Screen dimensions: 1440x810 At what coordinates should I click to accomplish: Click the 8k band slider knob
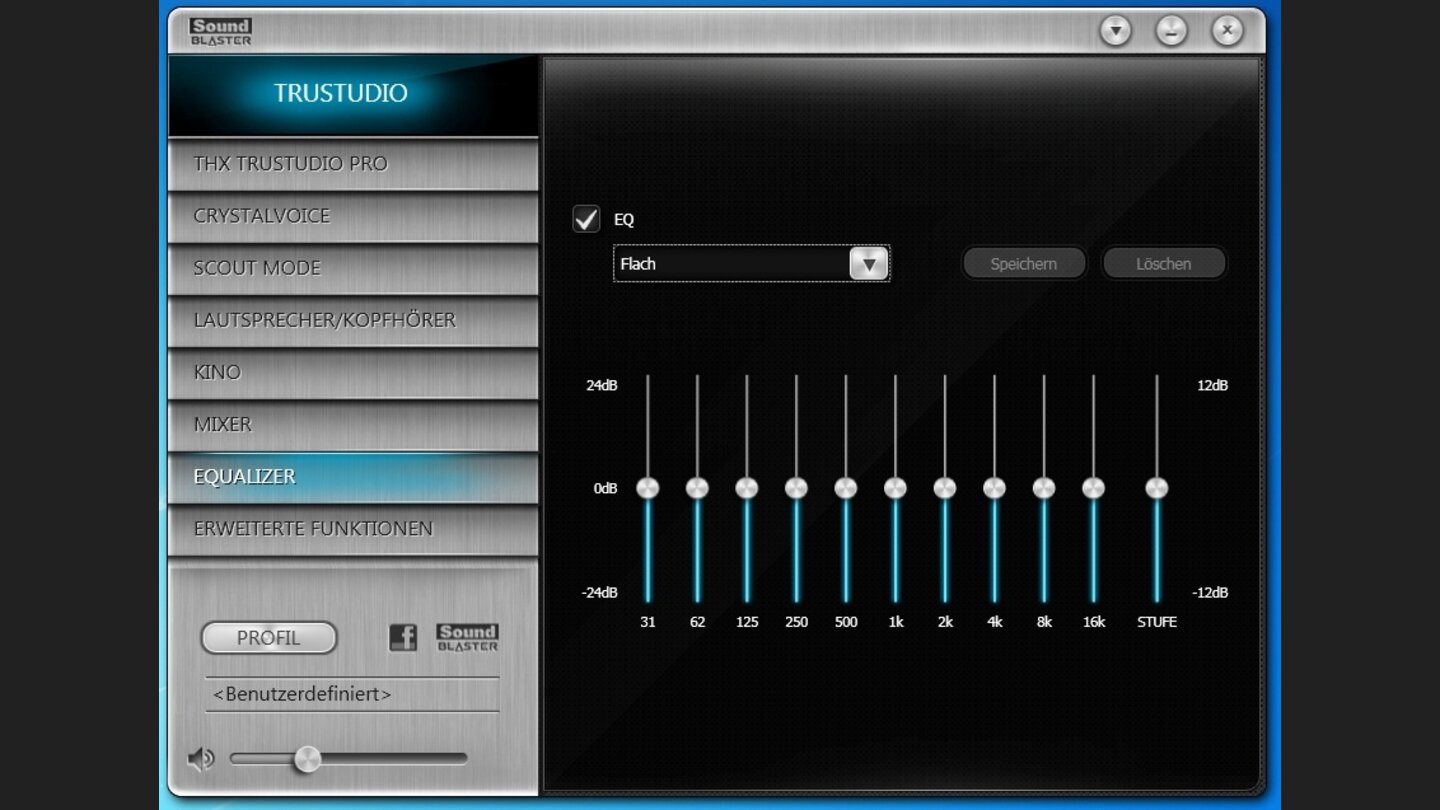point(1044,488)
